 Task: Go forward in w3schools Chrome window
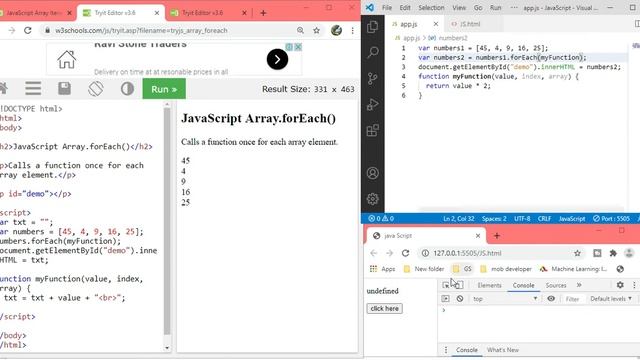pos(11,30)
